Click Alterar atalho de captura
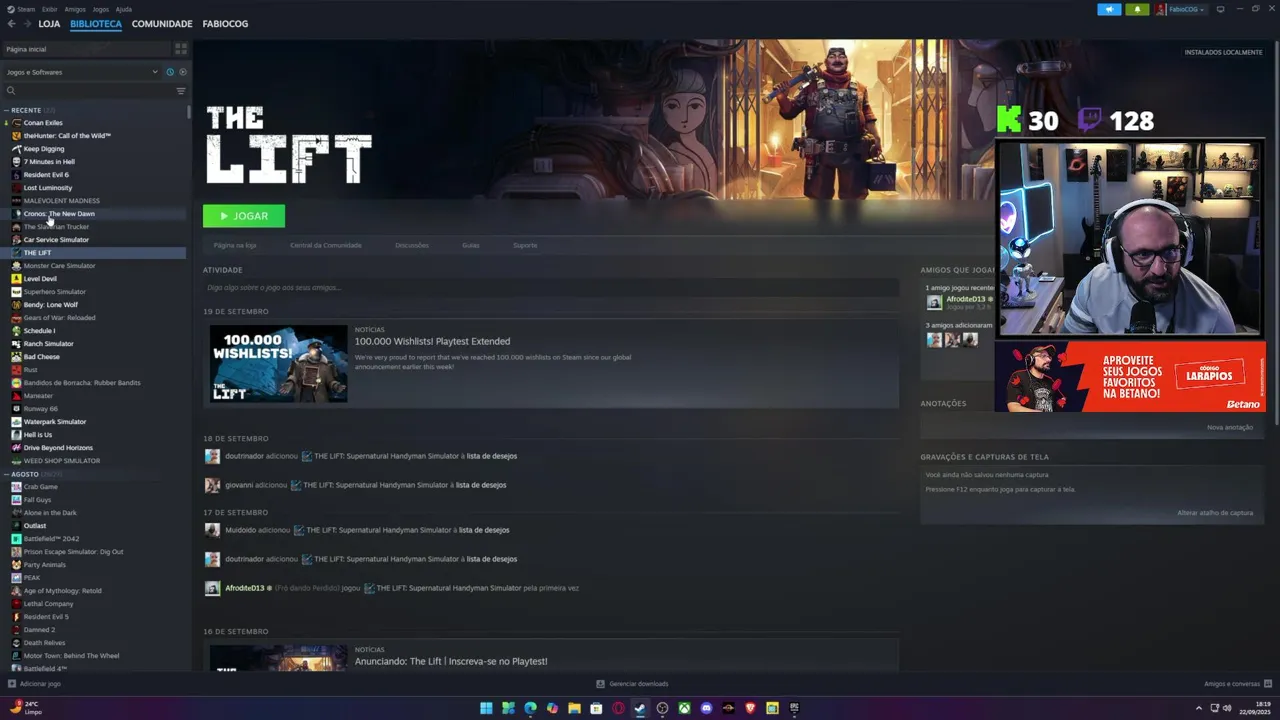This screenshot has height=720, width=1280. [x=1215, y=513]
